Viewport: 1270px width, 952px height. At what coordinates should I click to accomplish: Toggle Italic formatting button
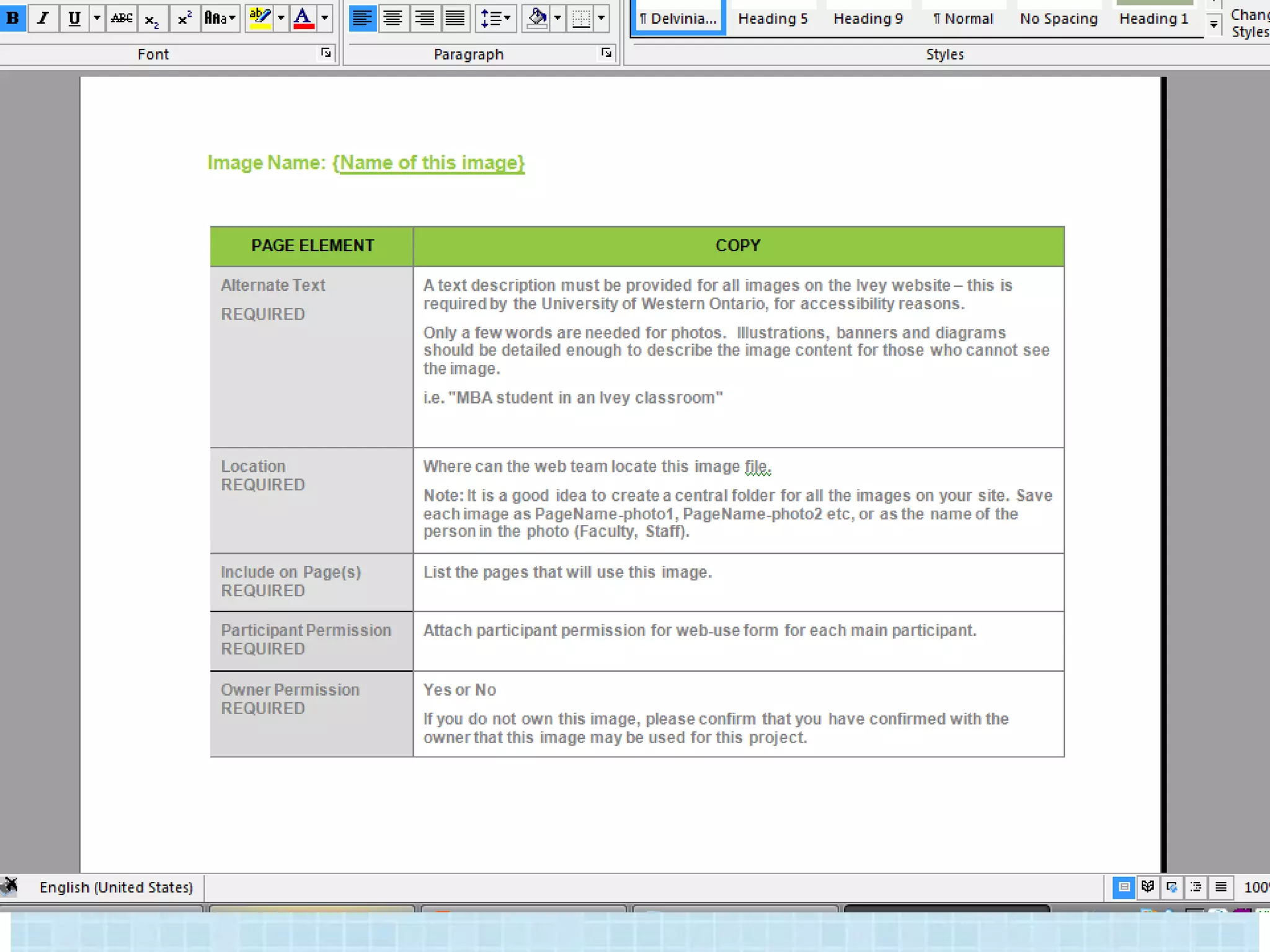(43, 18)
